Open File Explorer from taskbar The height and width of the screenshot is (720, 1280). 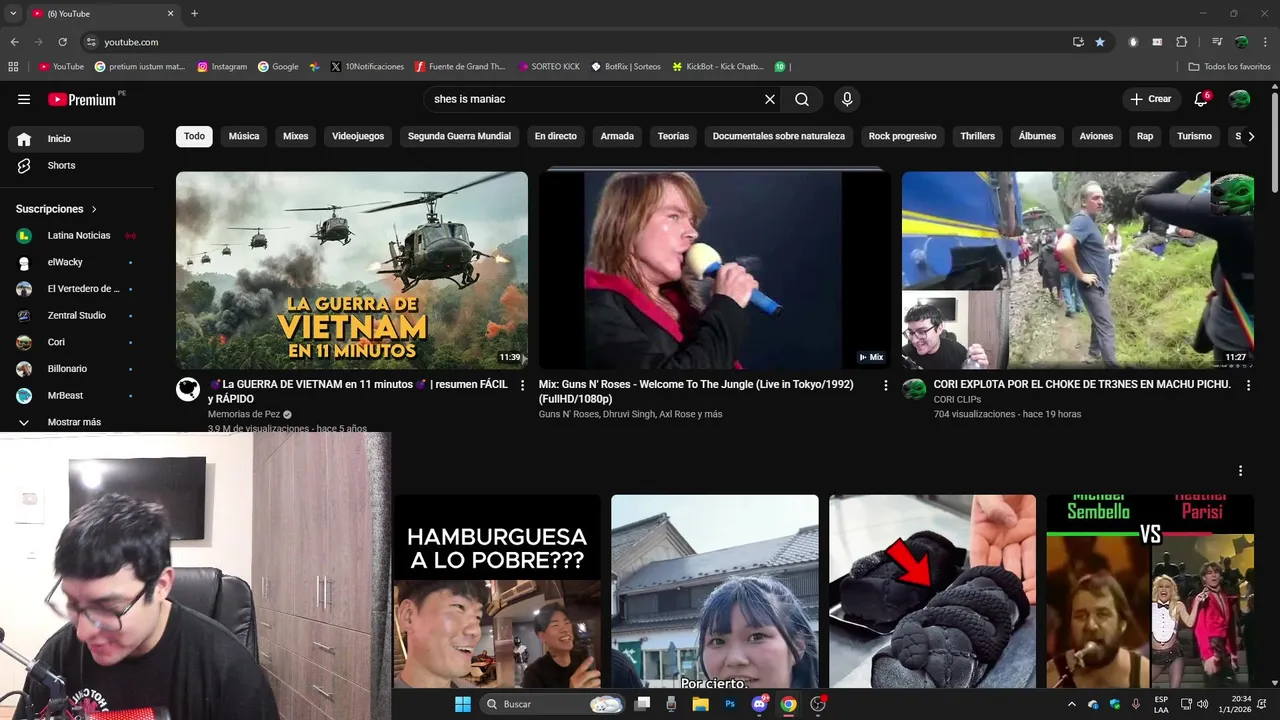pos(701,704)
